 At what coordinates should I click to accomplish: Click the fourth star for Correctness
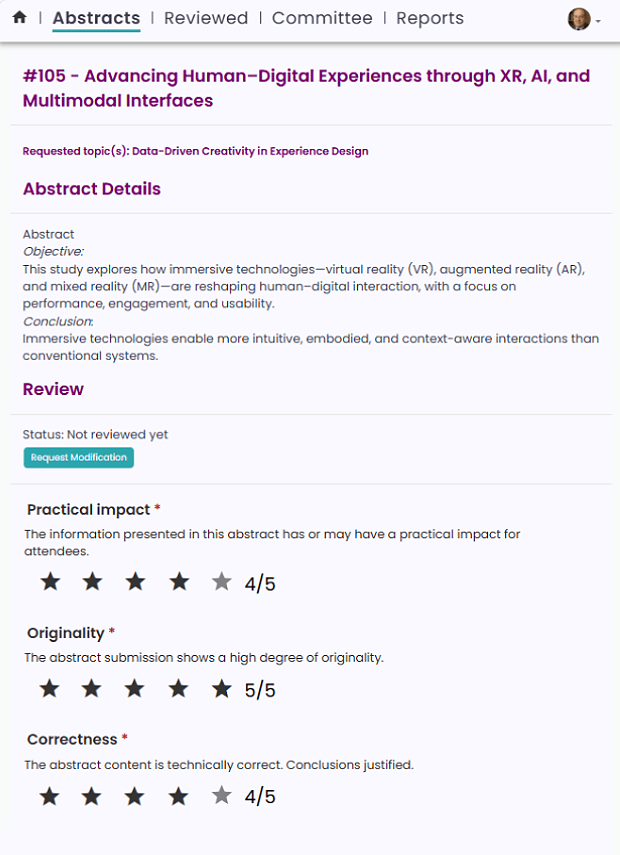click(x=178, y=795)
